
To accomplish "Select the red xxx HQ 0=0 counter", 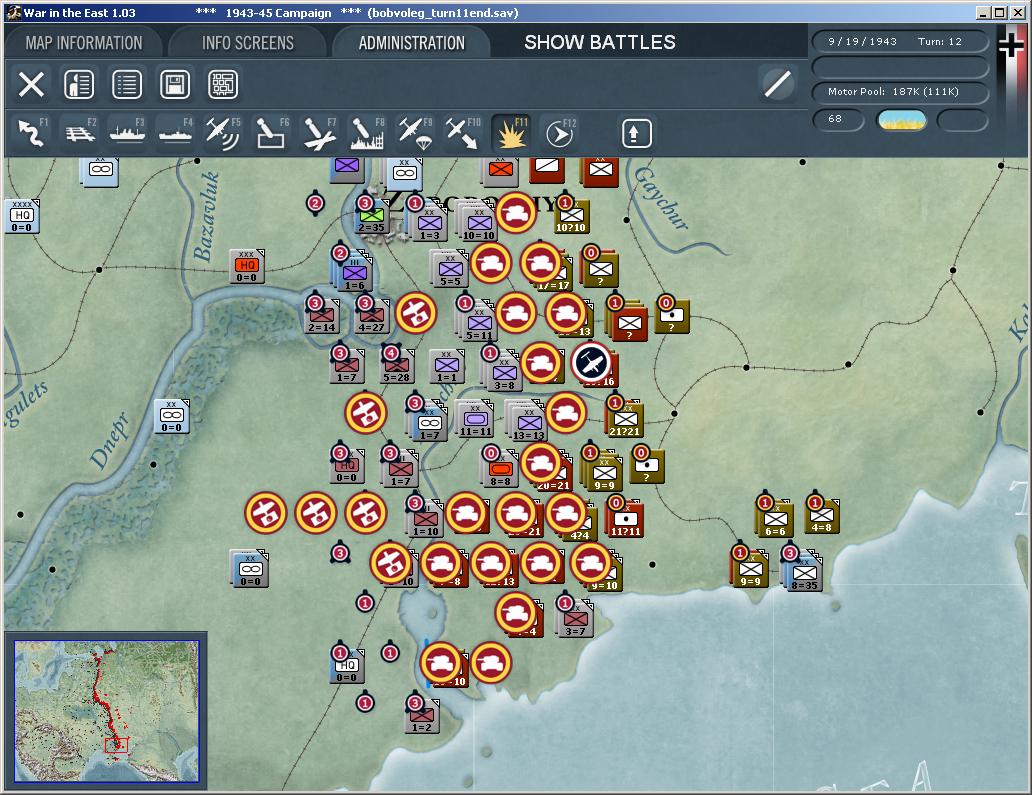I will pos(247,266).
